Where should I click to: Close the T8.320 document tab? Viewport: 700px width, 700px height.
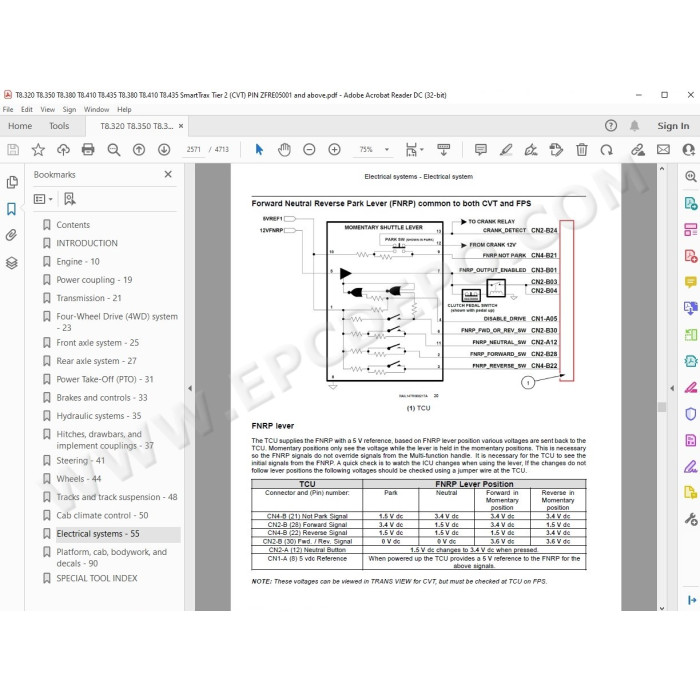tap(181, 126)
